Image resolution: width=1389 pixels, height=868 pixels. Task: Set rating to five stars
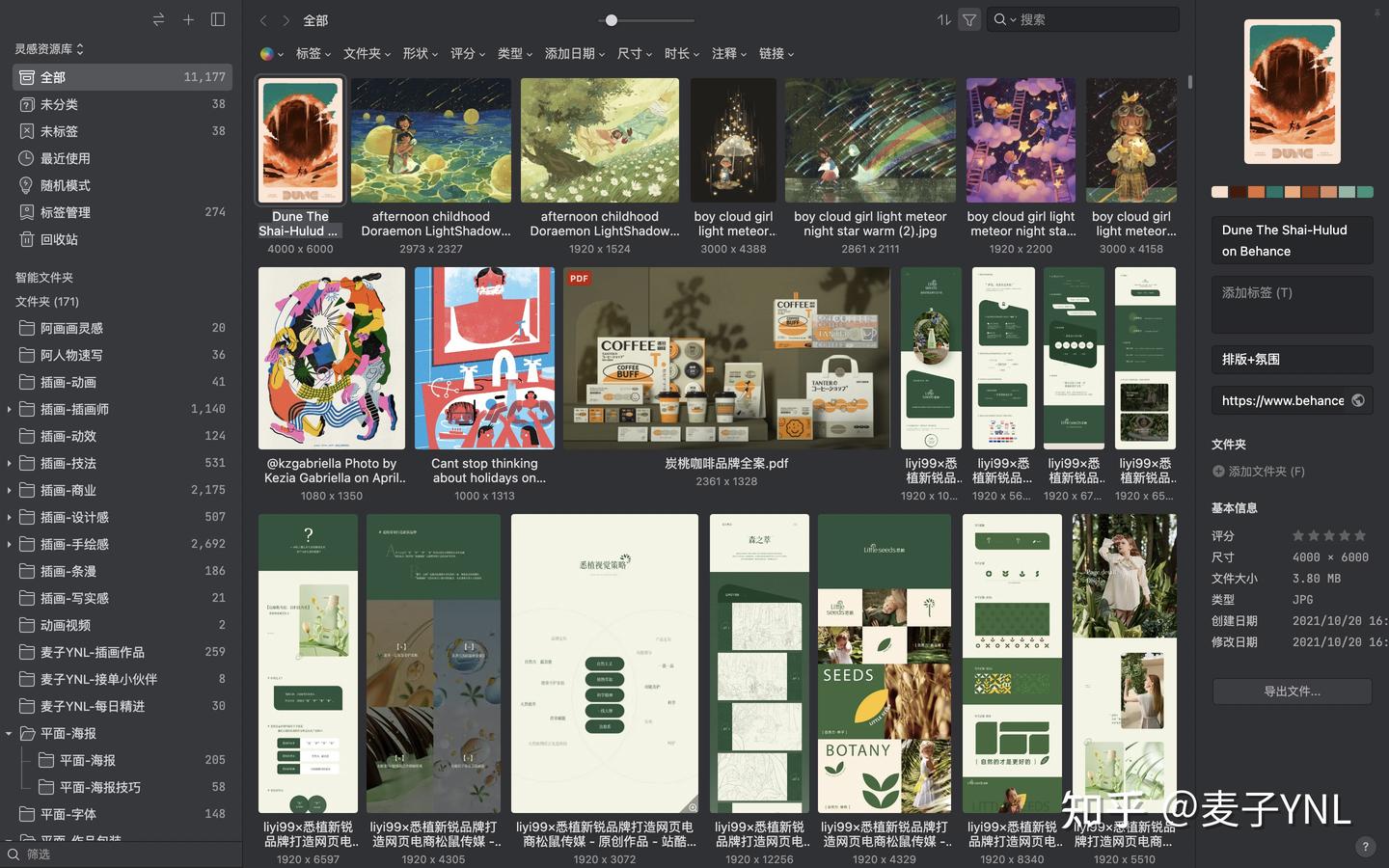click(x=1360, y=535)
